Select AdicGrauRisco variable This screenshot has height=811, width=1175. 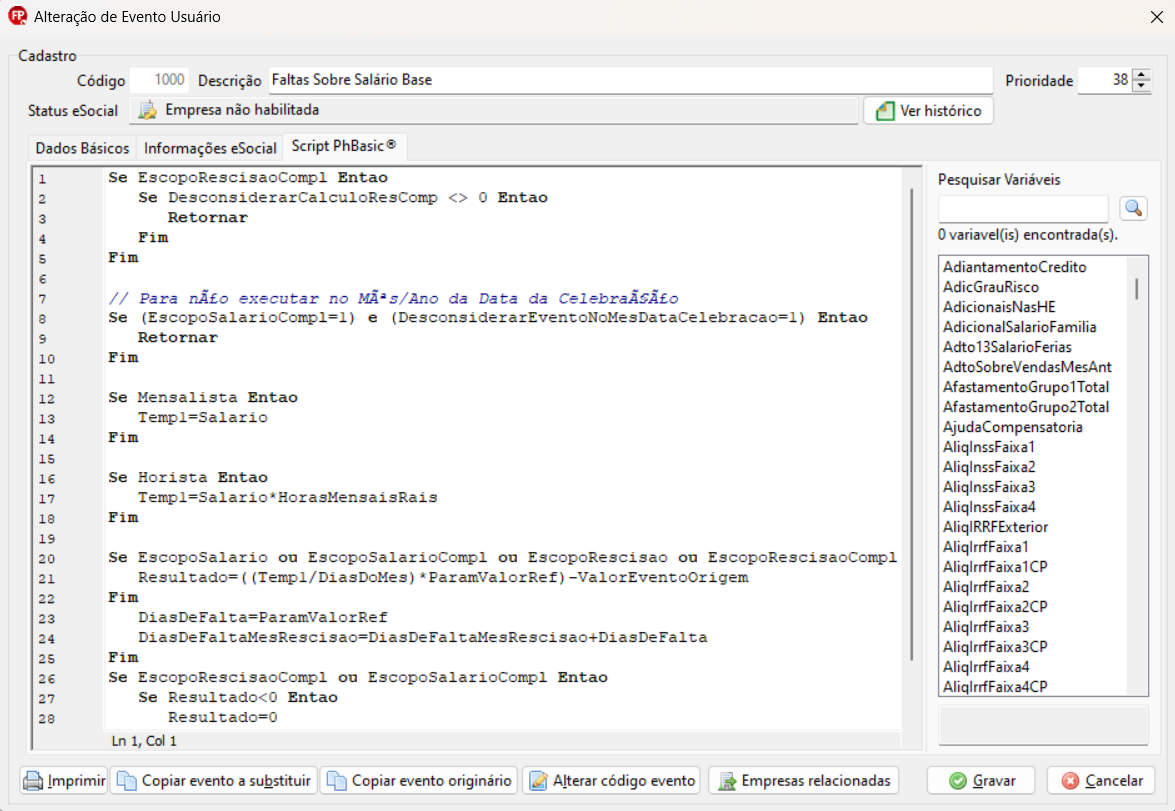pos(991,287)
